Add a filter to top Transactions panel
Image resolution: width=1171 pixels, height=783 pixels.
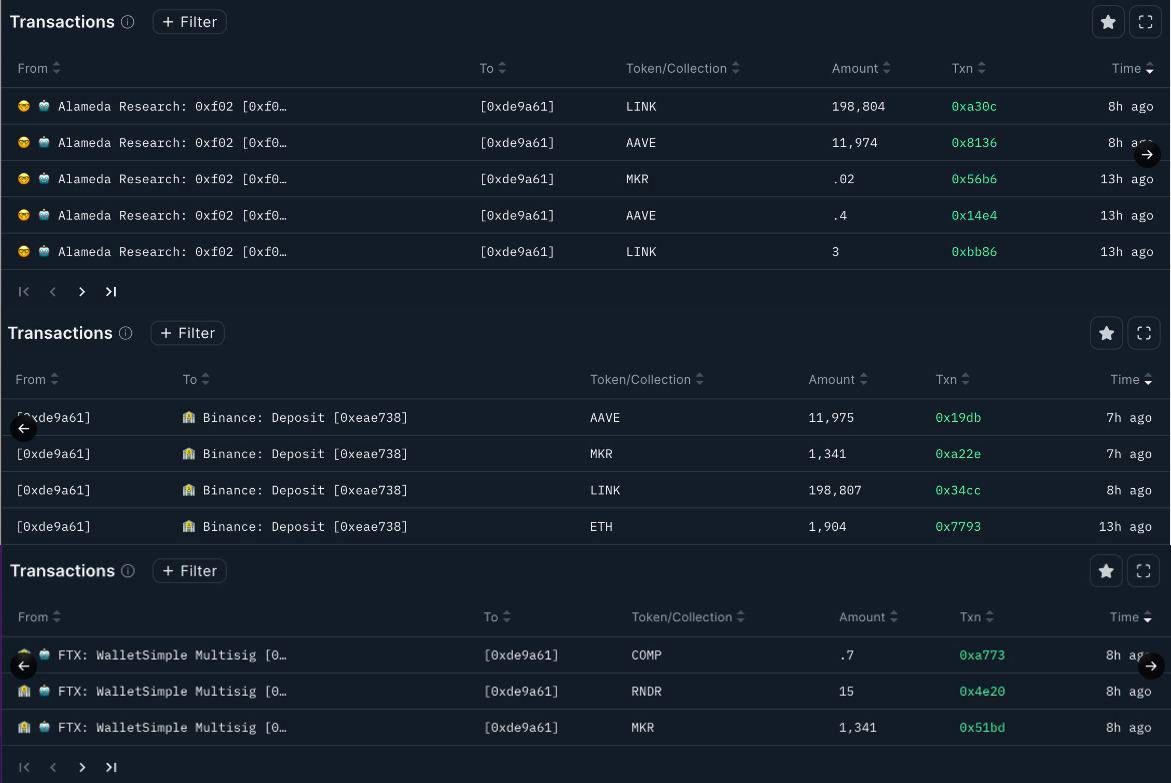point(189,22)
